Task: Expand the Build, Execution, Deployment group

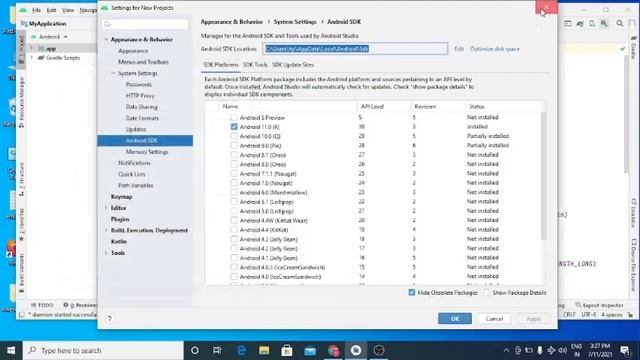Action: 106,230
